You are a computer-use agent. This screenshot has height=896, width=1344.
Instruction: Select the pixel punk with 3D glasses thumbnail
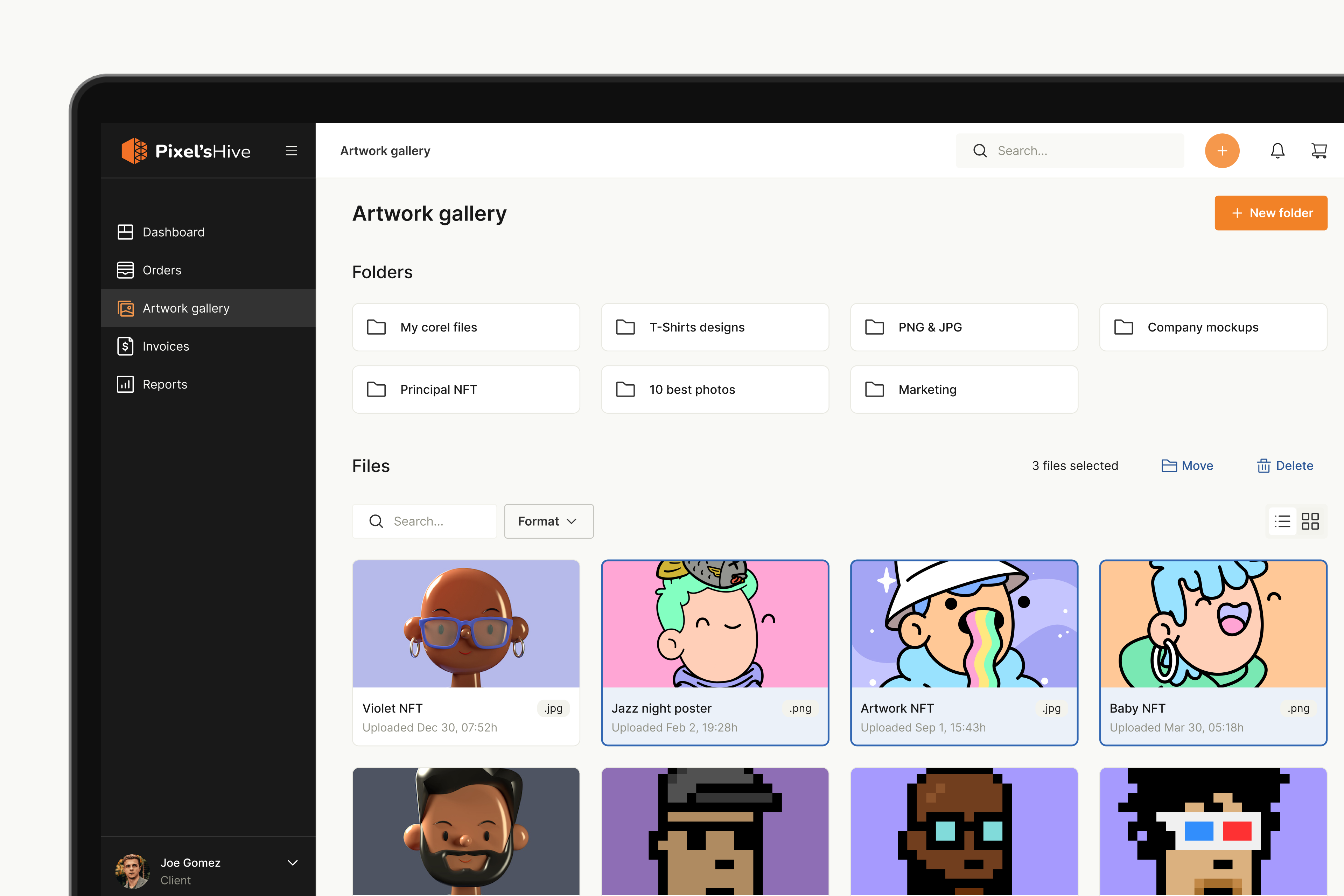coord(1213,832)
